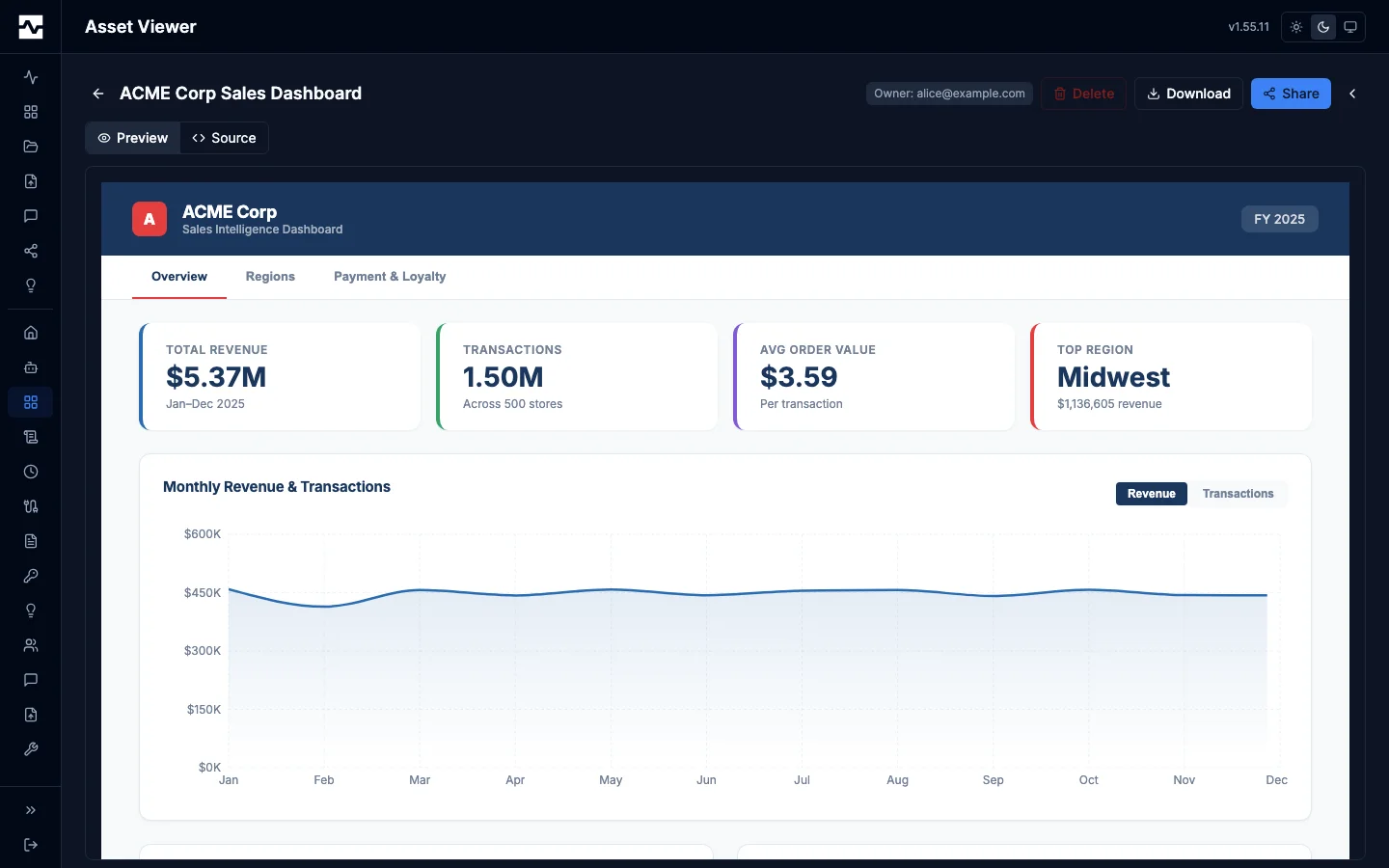The height and width of the screenshot is (868, 1389).
Task: Open the Payment & Loyalty tab
Action: point(390,277)
